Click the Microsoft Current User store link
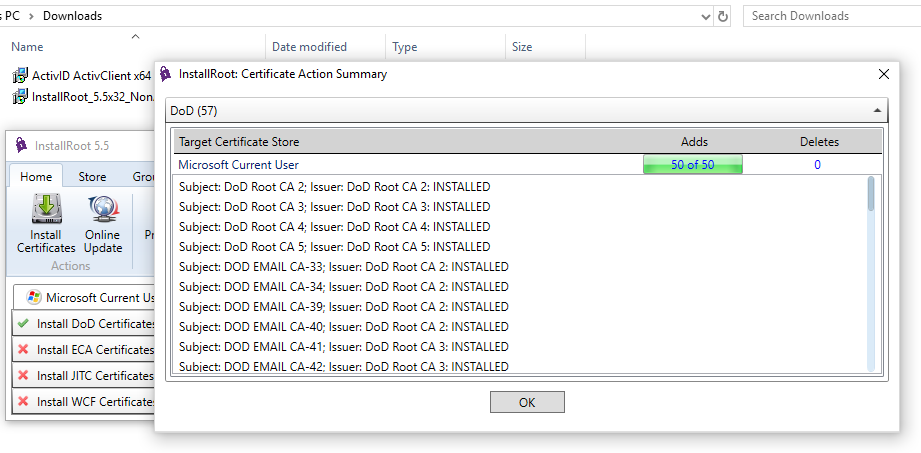 [x=238, y=165]
